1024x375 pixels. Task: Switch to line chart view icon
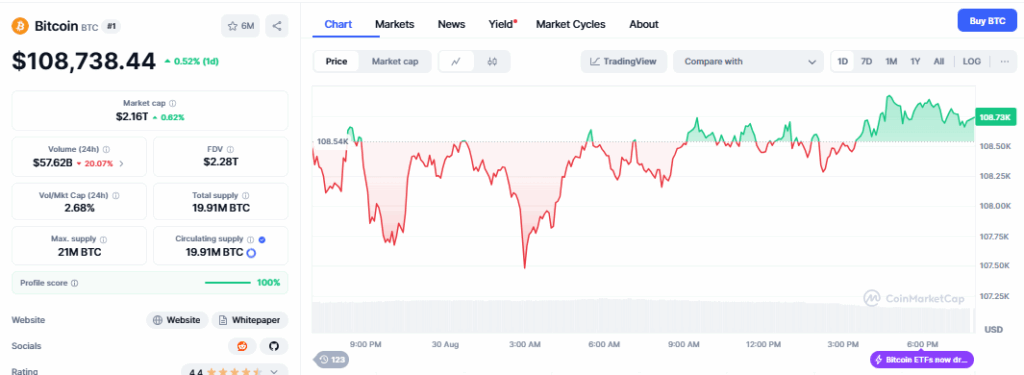pos(456,61)
